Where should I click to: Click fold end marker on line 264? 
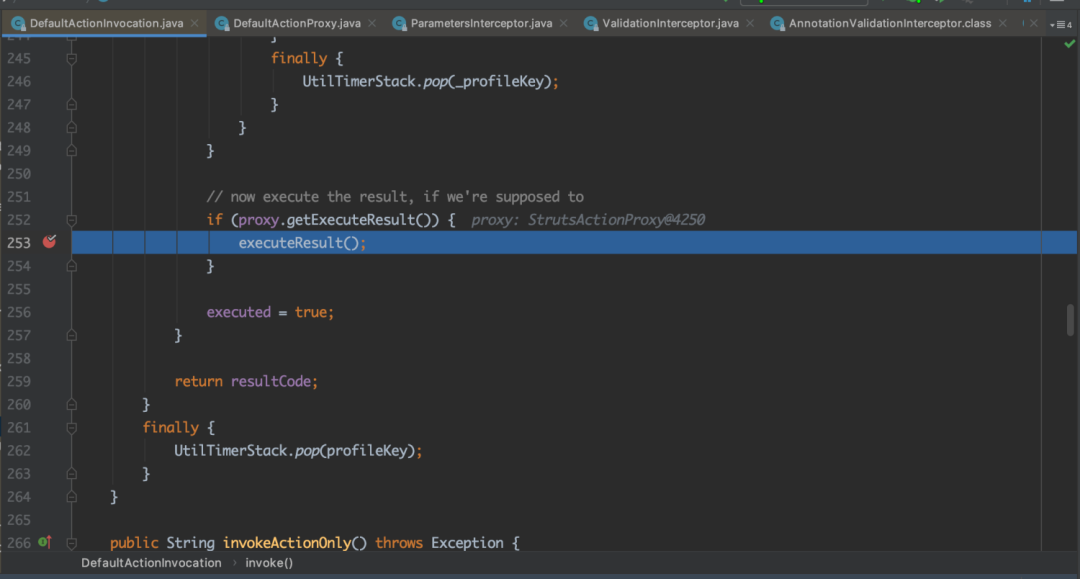tap(72, 497)
